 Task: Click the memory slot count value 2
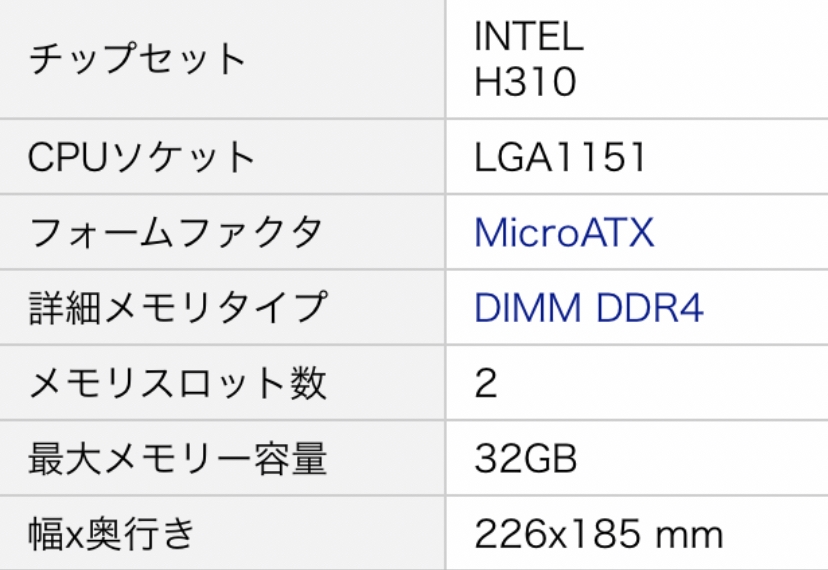[486, 384]
